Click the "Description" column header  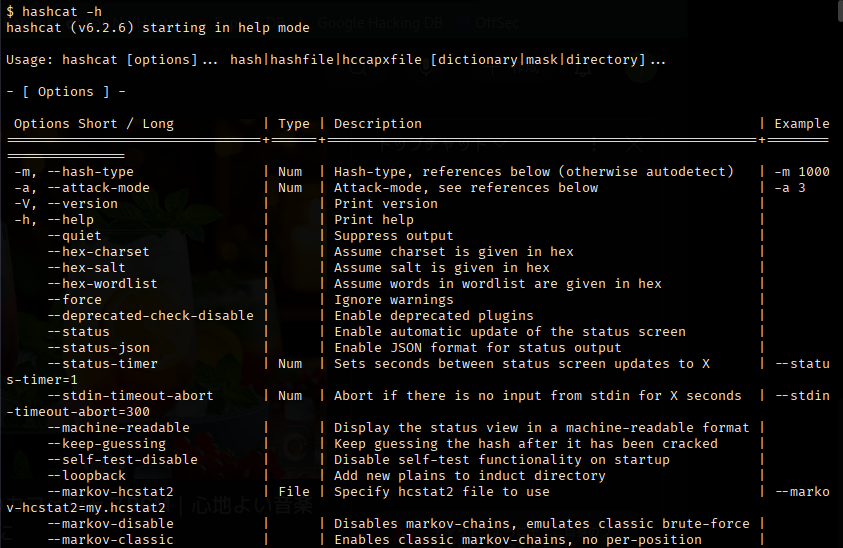point(378,124)
